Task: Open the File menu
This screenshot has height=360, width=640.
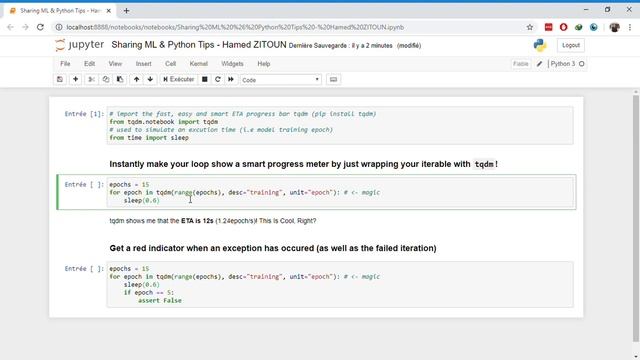Action: tap(65, 64)
